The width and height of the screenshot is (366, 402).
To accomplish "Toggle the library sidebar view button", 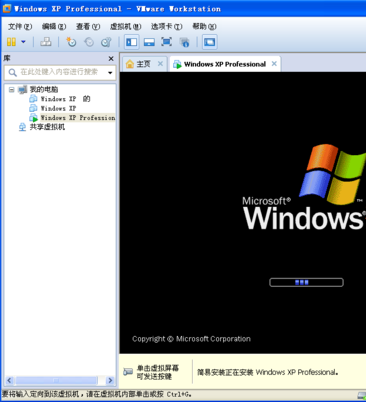I will (x=131, y=42).
